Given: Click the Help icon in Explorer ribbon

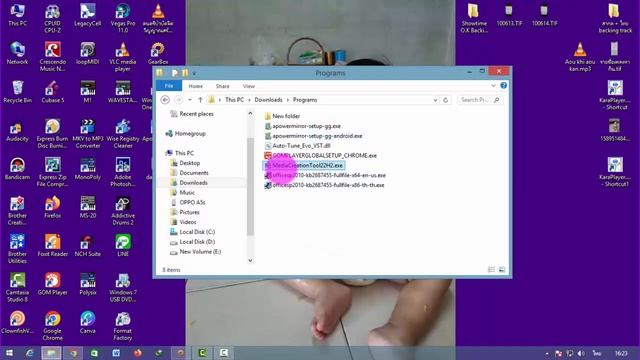Looking at the screenshot, I should (x=504, y=85).
